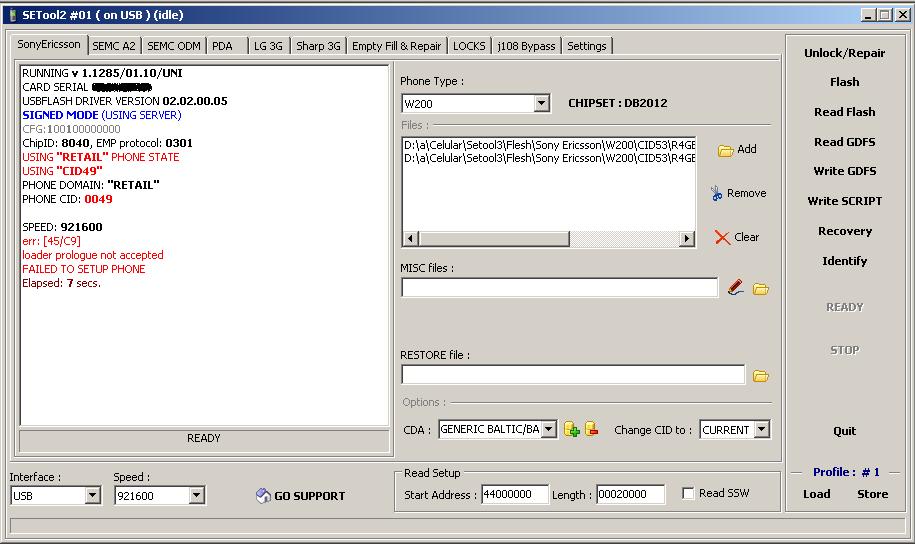Viewport: 915px width, 544px height.
Task: Click Read GDFS button
Action: (x=844, y=142)
